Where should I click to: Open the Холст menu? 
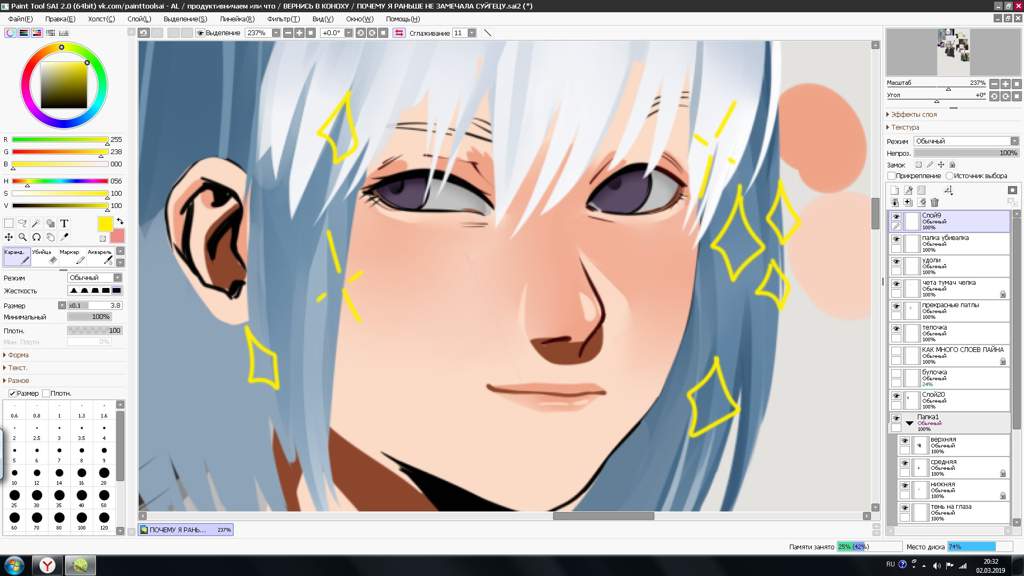[x=101, y=19]
